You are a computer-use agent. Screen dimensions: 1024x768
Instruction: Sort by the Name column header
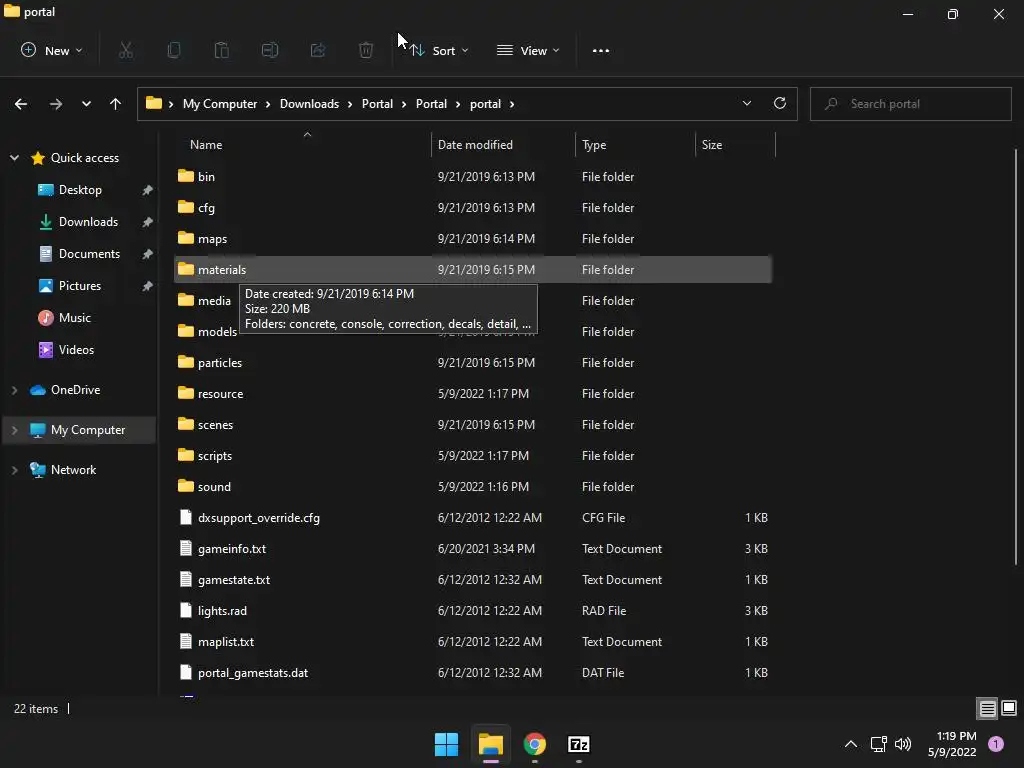pos(304,144)
